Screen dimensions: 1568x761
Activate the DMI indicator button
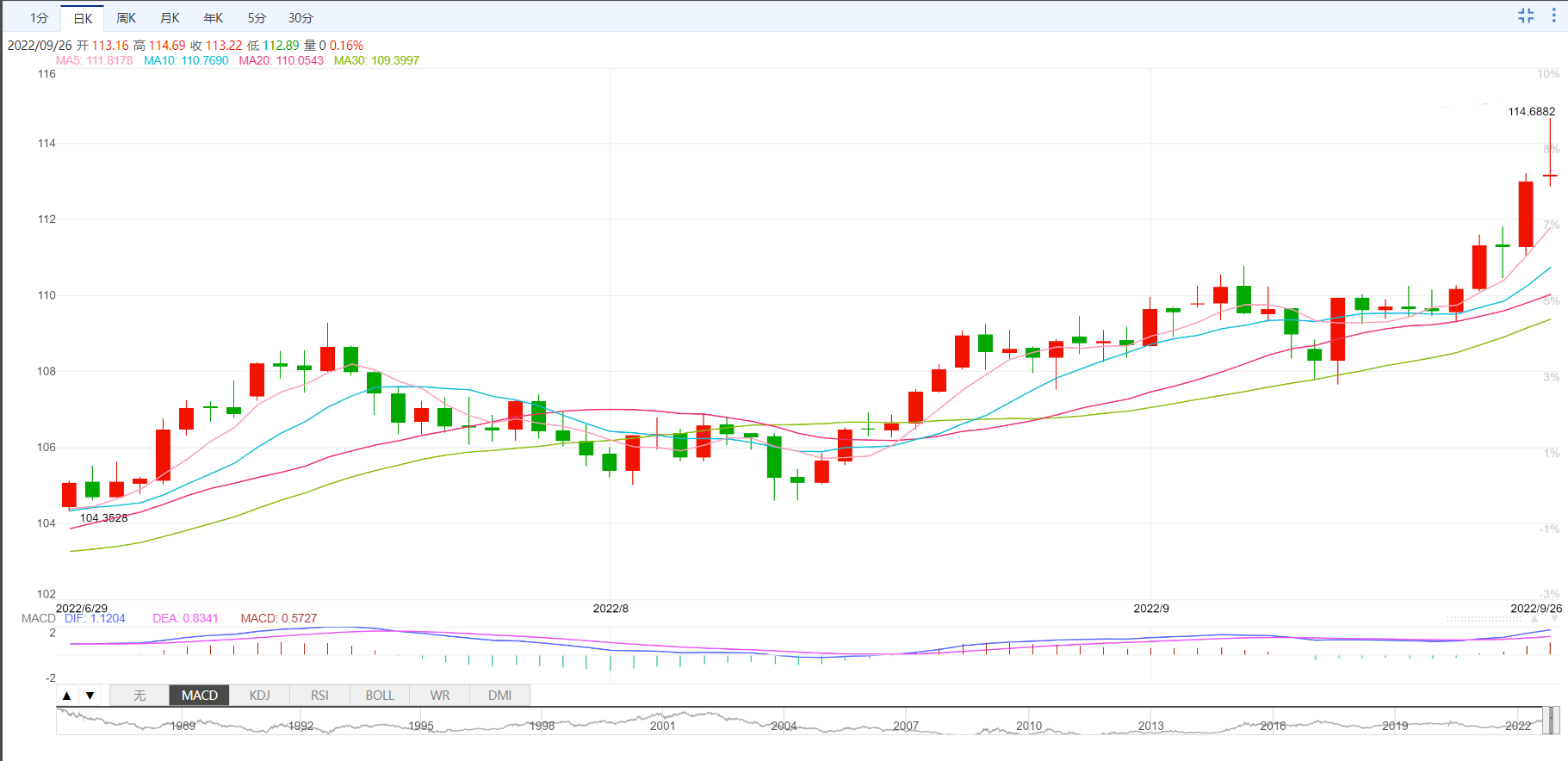[499, 696]
